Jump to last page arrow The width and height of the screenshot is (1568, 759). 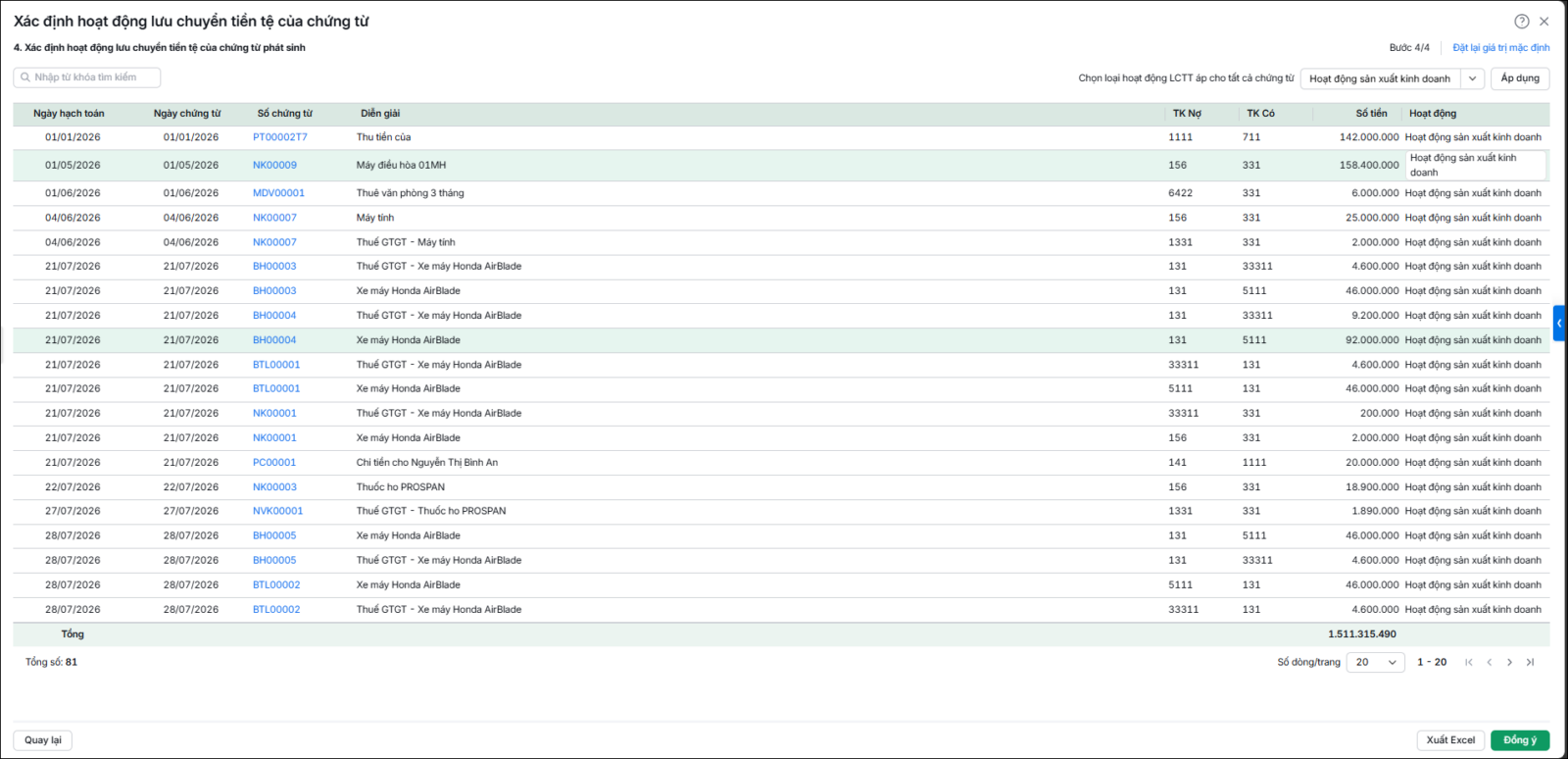(1531, 662)
